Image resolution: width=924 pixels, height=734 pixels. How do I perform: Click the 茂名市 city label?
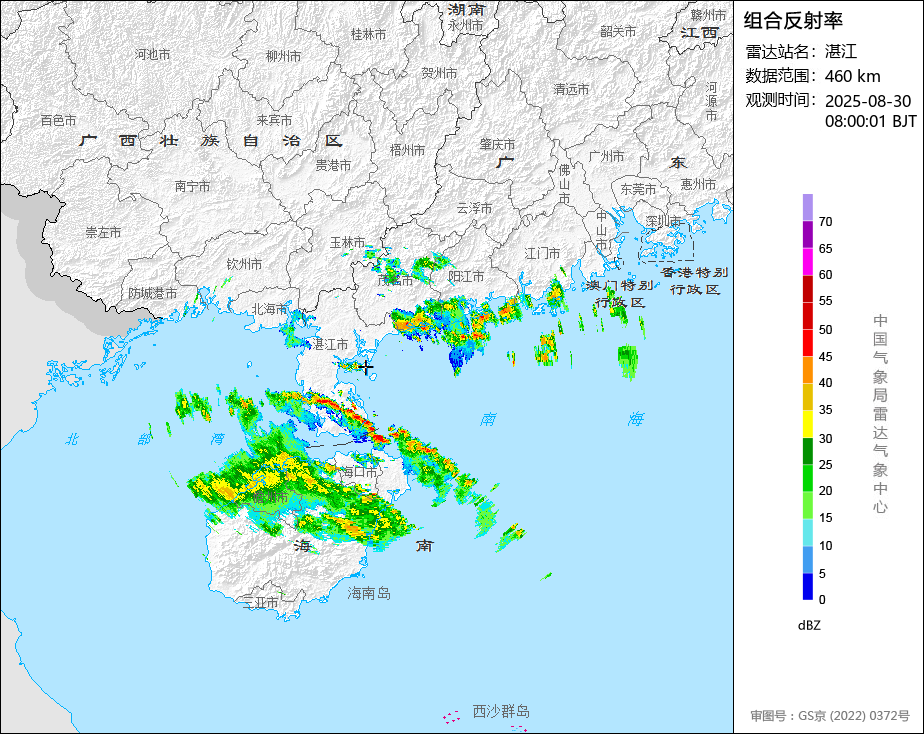point(395,280)
